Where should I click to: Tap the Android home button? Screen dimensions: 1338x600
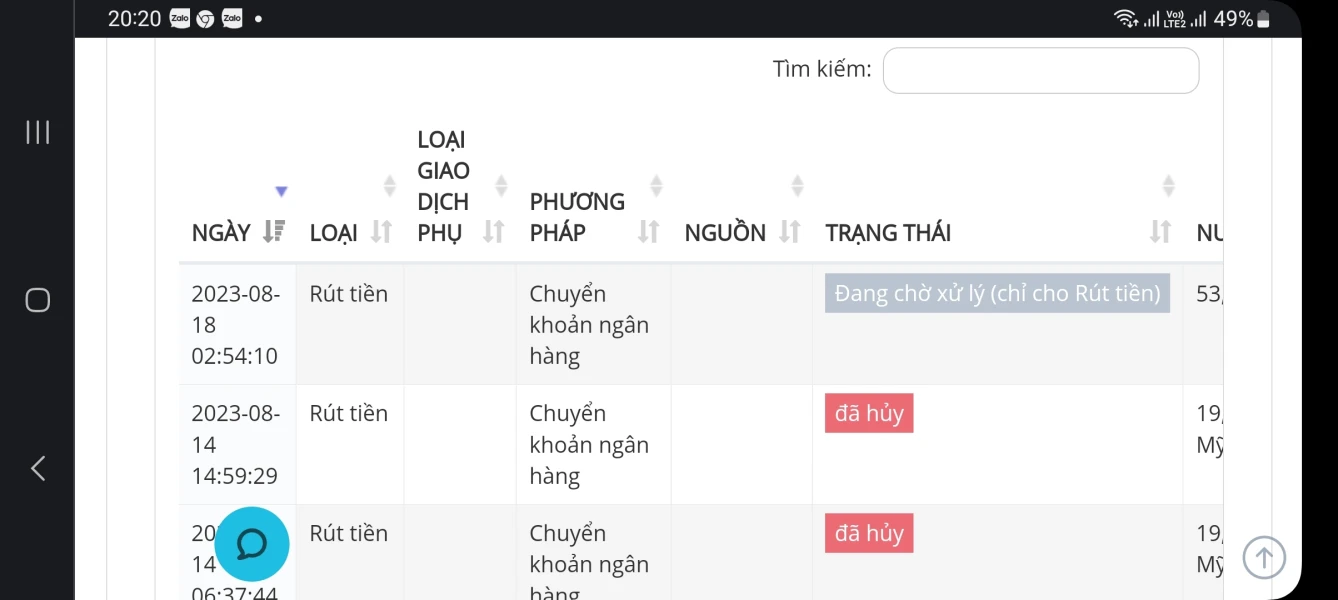[38, 300]
